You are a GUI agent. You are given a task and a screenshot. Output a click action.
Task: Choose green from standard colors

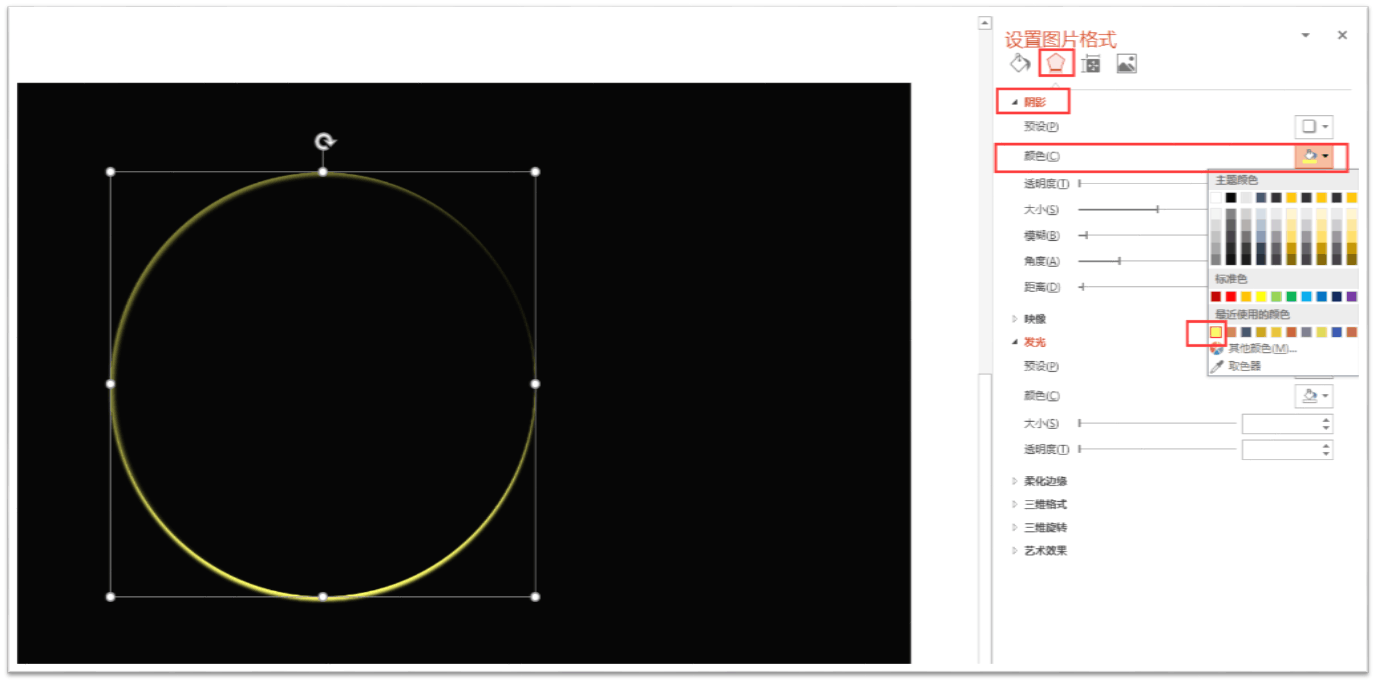click(1291, 297)
